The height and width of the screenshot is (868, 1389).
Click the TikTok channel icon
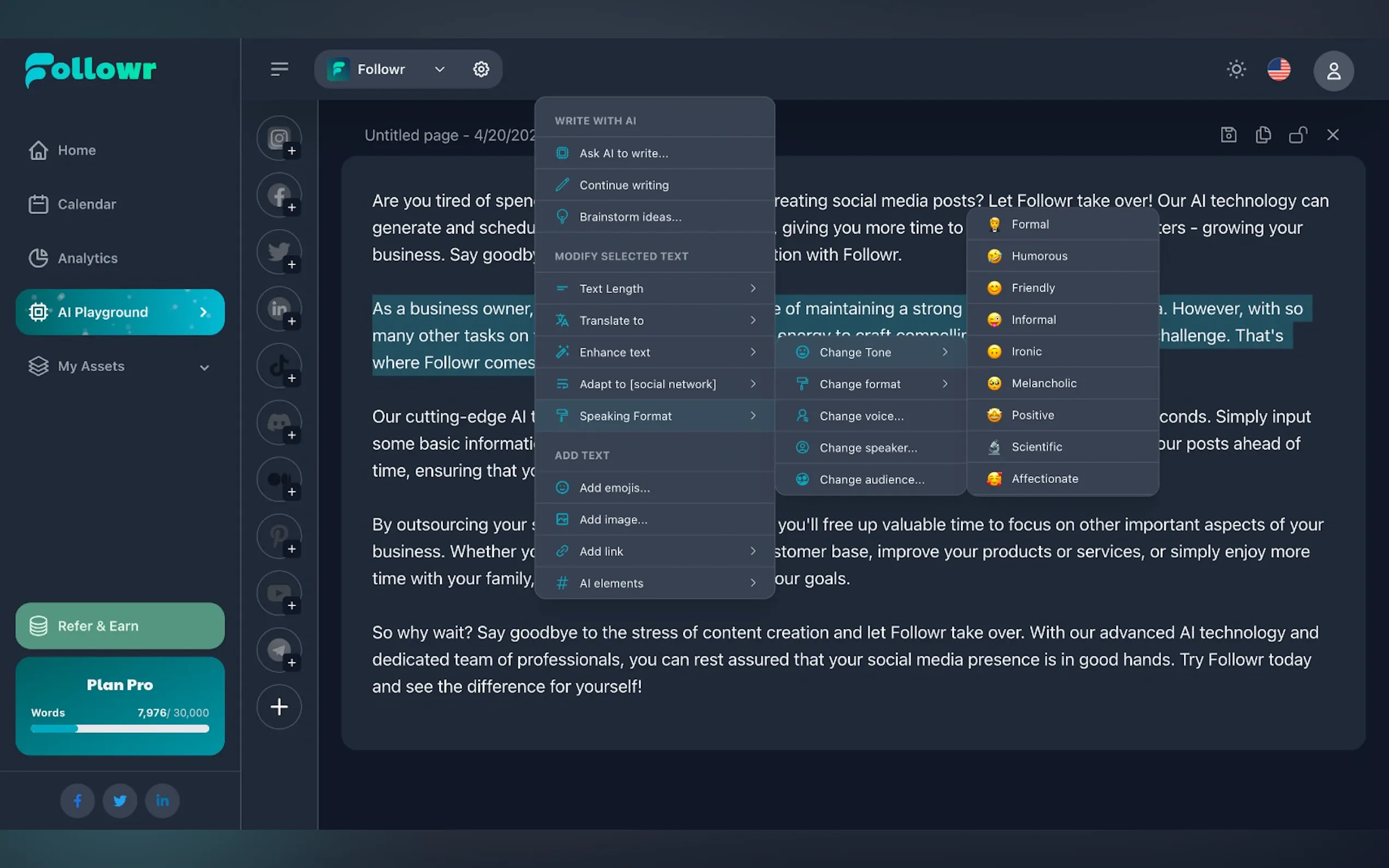(279, 366)
